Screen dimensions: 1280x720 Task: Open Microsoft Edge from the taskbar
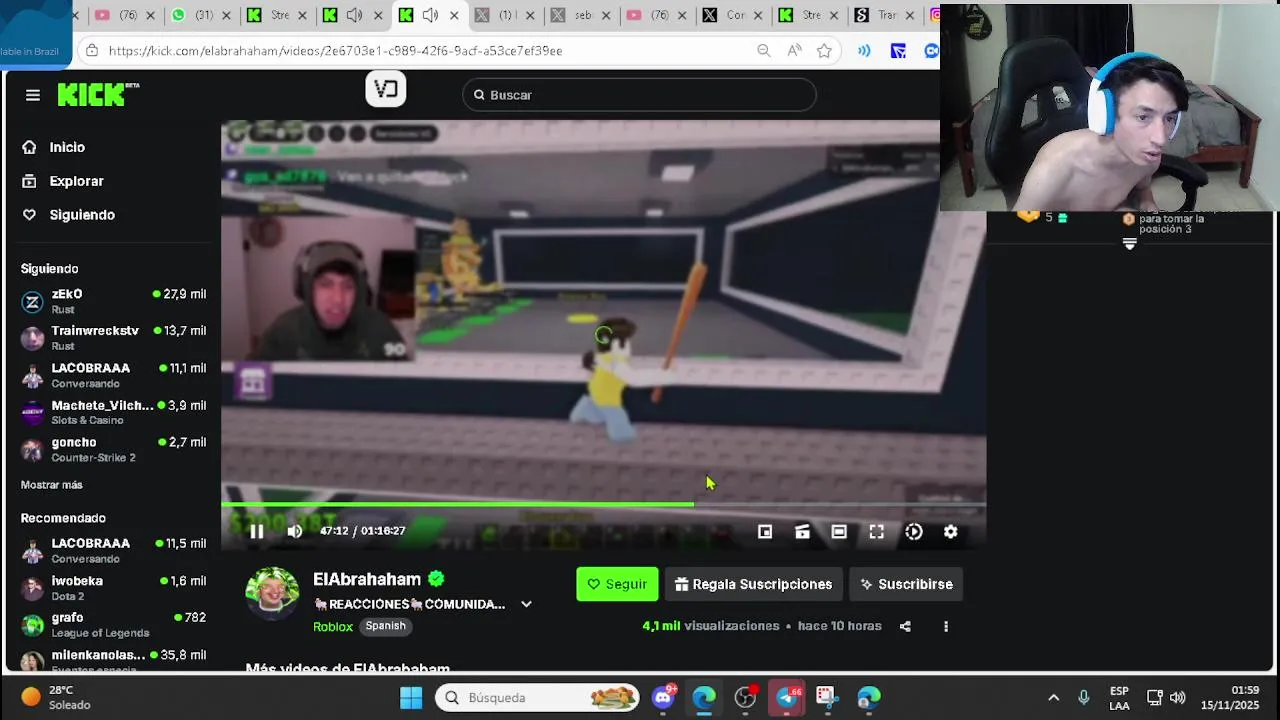(x=705, y=698)
